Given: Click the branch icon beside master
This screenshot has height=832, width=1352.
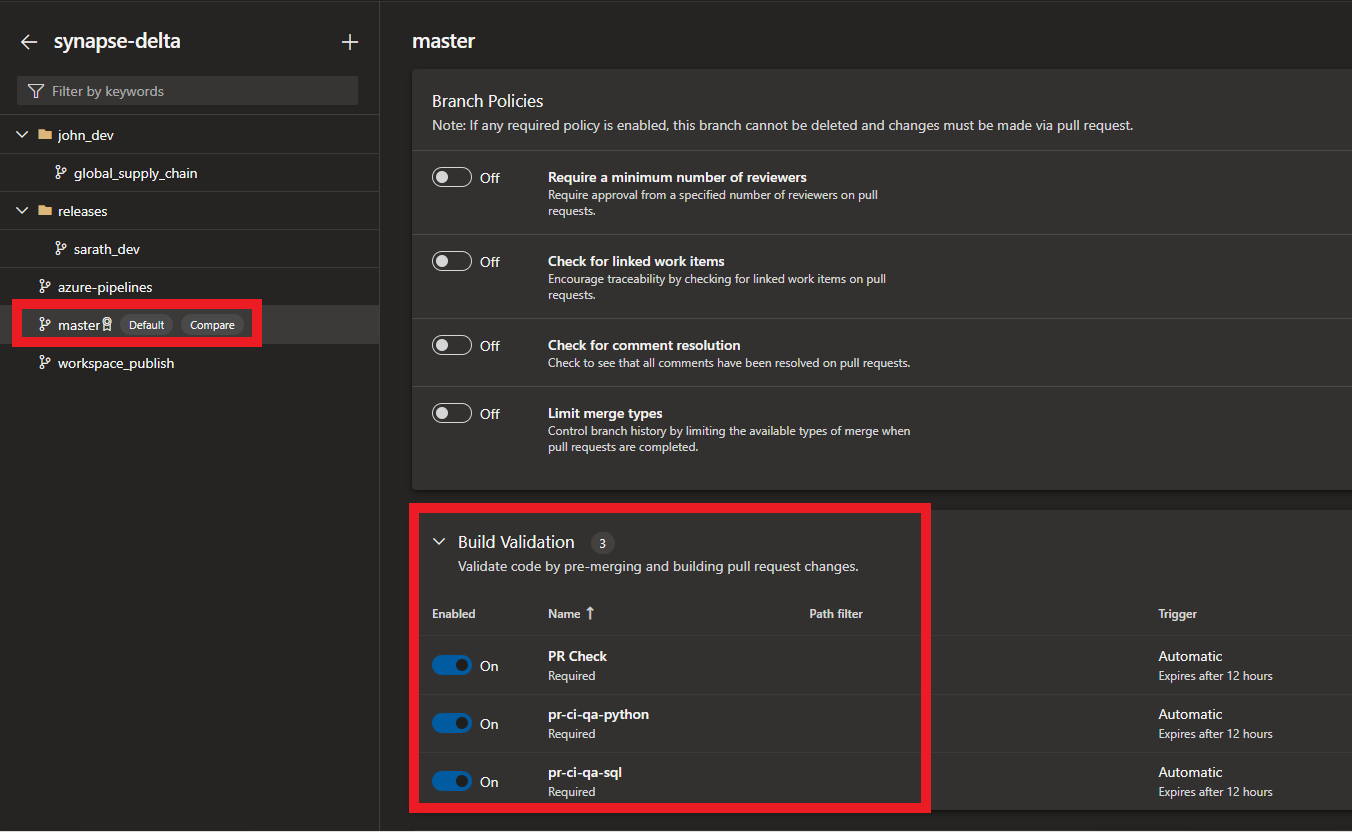Looking at the screenshot, I should coord(44,325).
